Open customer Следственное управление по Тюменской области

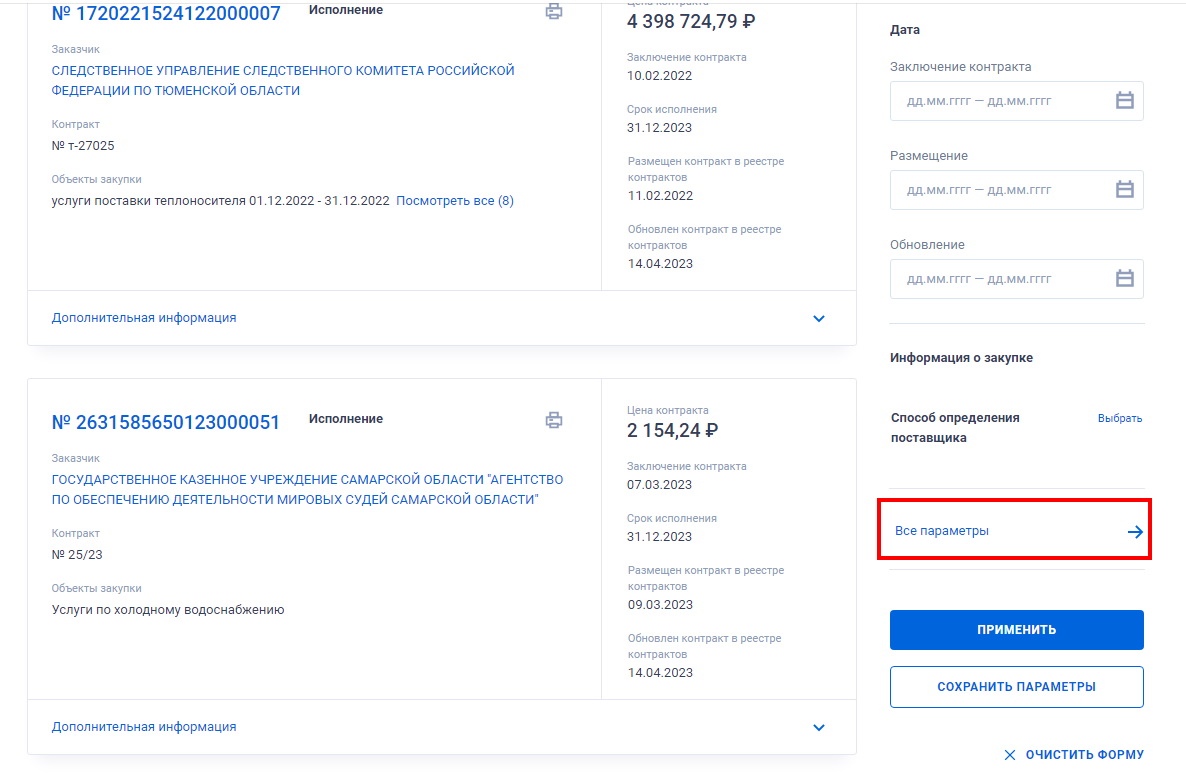click(x=283, y=80)
